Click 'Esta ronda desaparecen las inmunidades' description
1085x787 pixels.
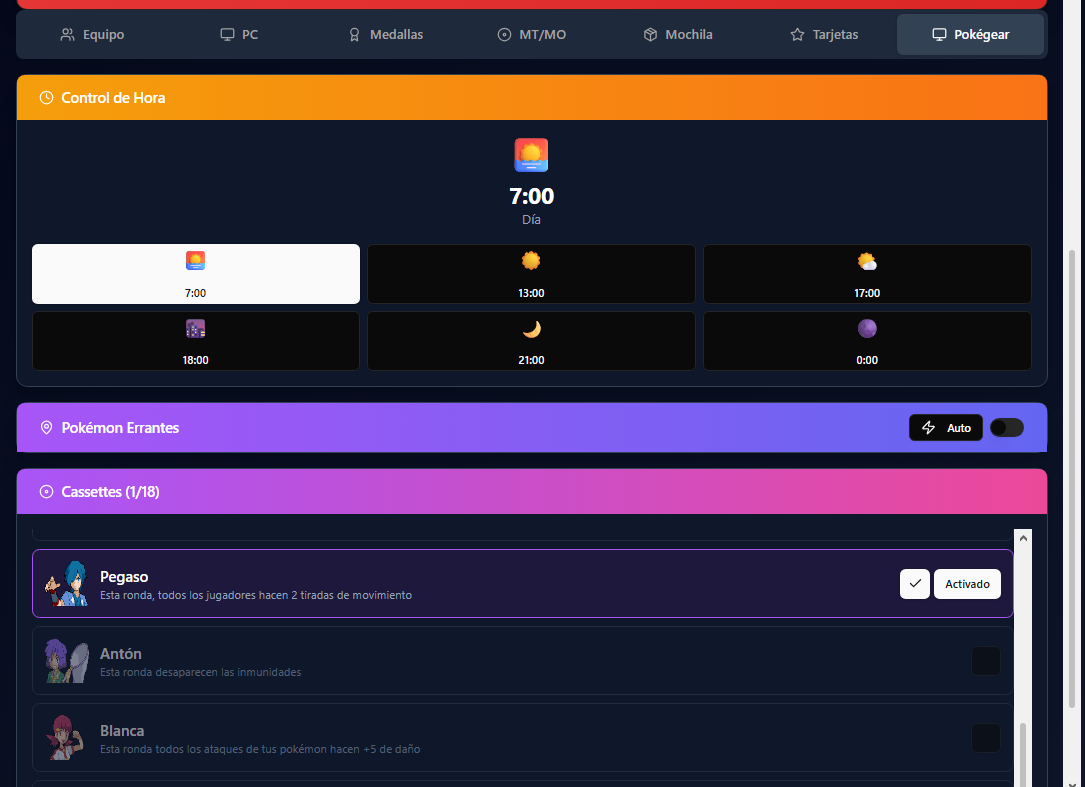pyautogui.click(x=201, y=672)
